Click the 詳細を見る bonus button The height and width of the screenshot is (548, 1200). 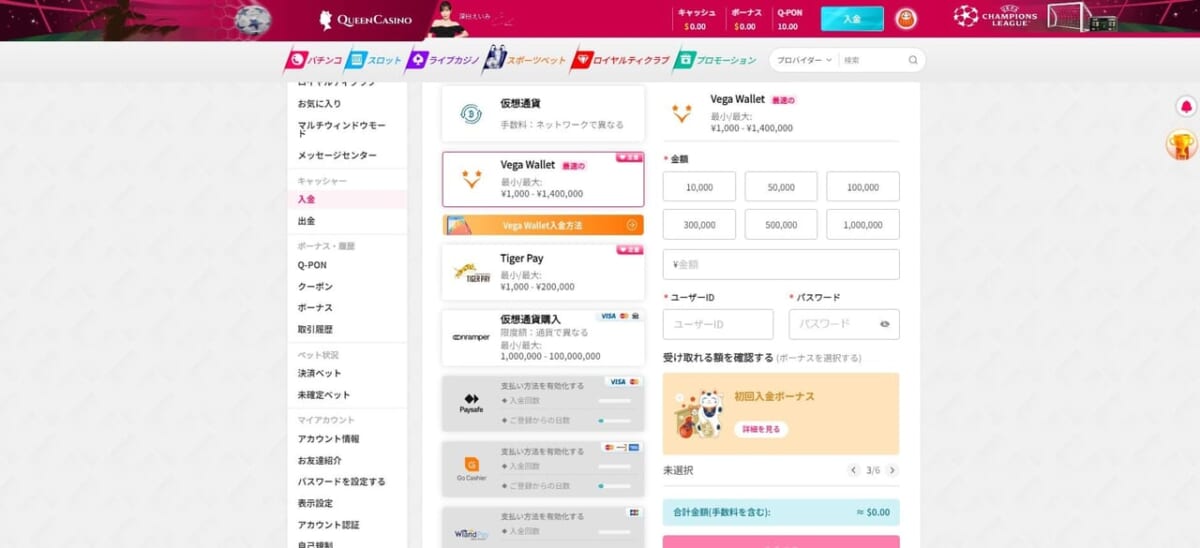click(x=761, y=429)
